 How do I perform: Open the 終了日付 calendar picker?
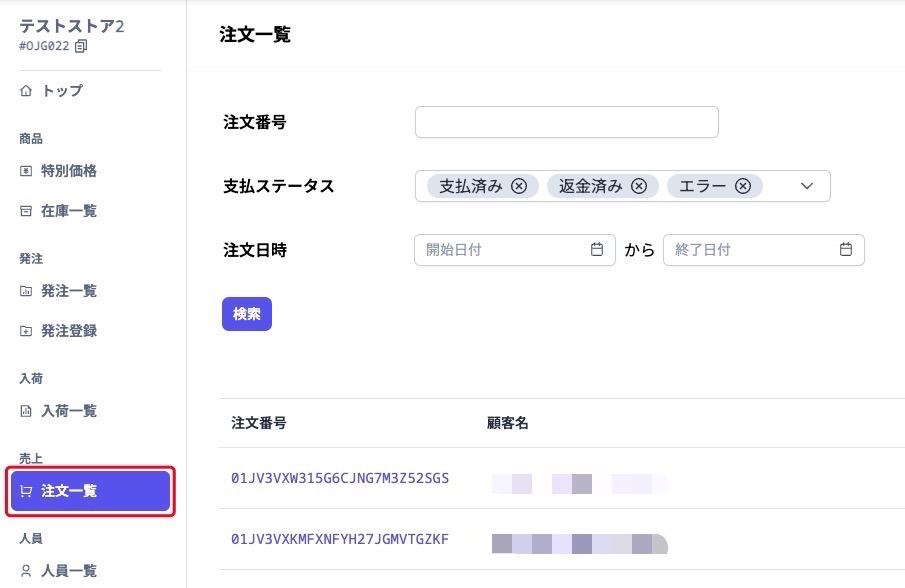[847, 249]
